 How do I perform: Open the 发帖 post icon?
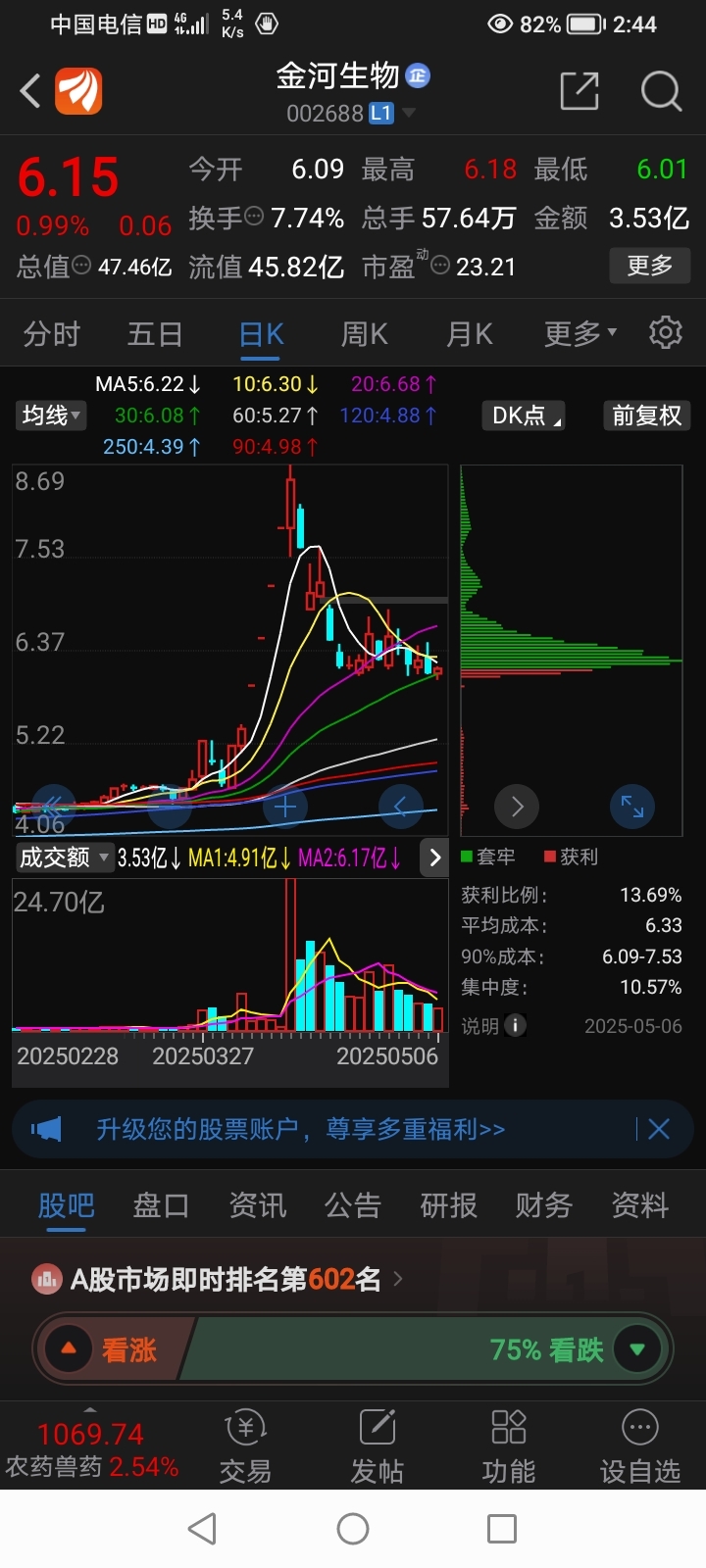[x=378, y=1447]
